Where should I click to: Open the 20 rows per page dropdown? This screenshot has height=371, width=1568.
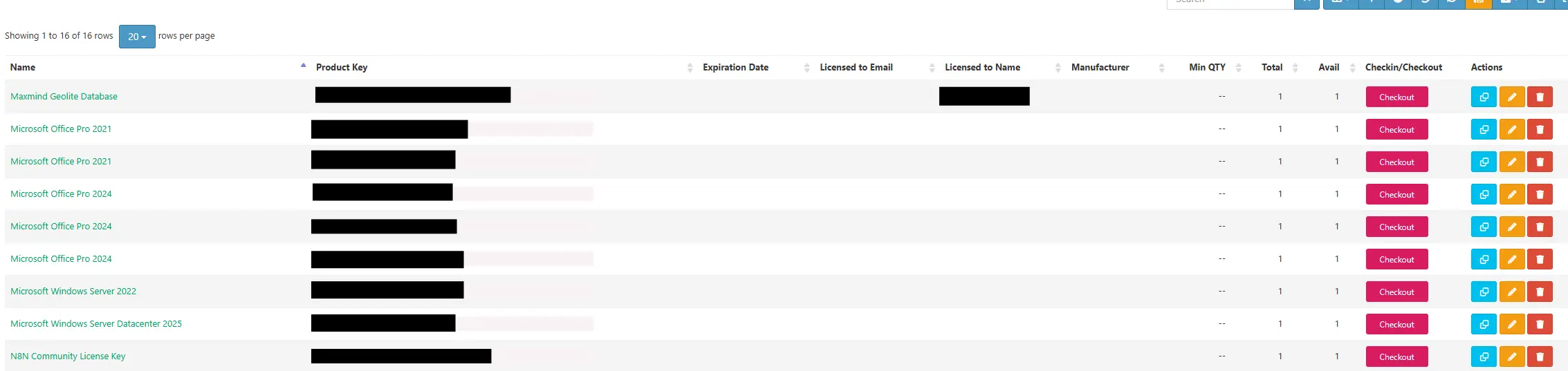click(137, 37)
